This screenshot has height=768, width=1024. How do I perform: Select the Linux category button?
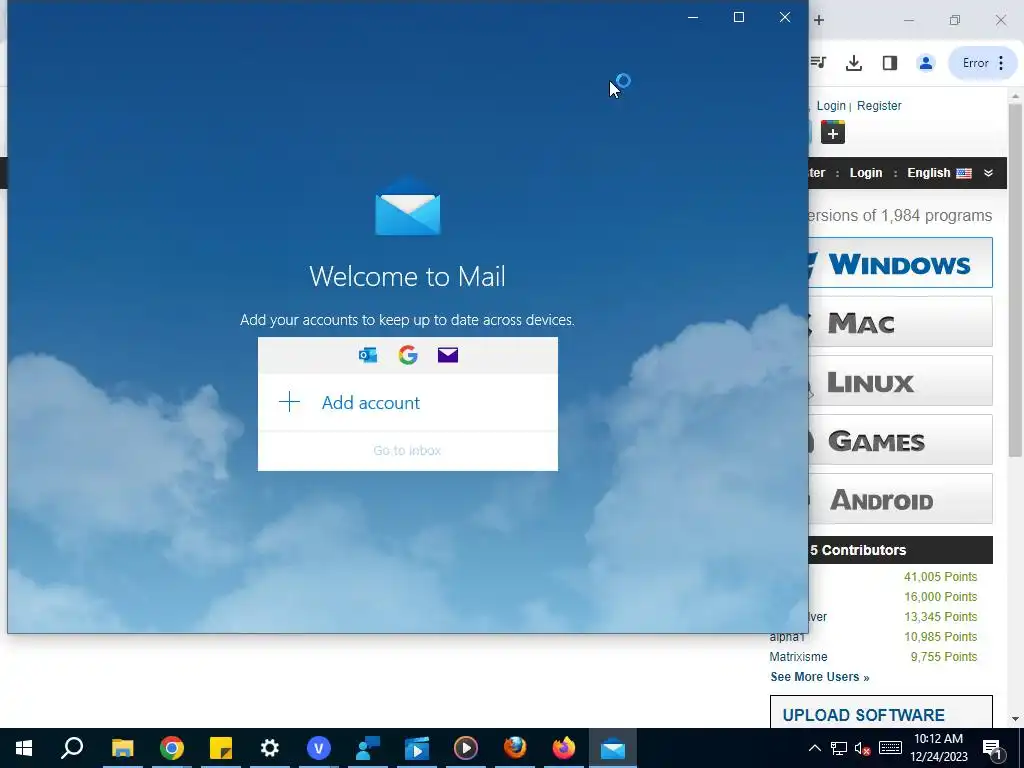coord(901,381)
